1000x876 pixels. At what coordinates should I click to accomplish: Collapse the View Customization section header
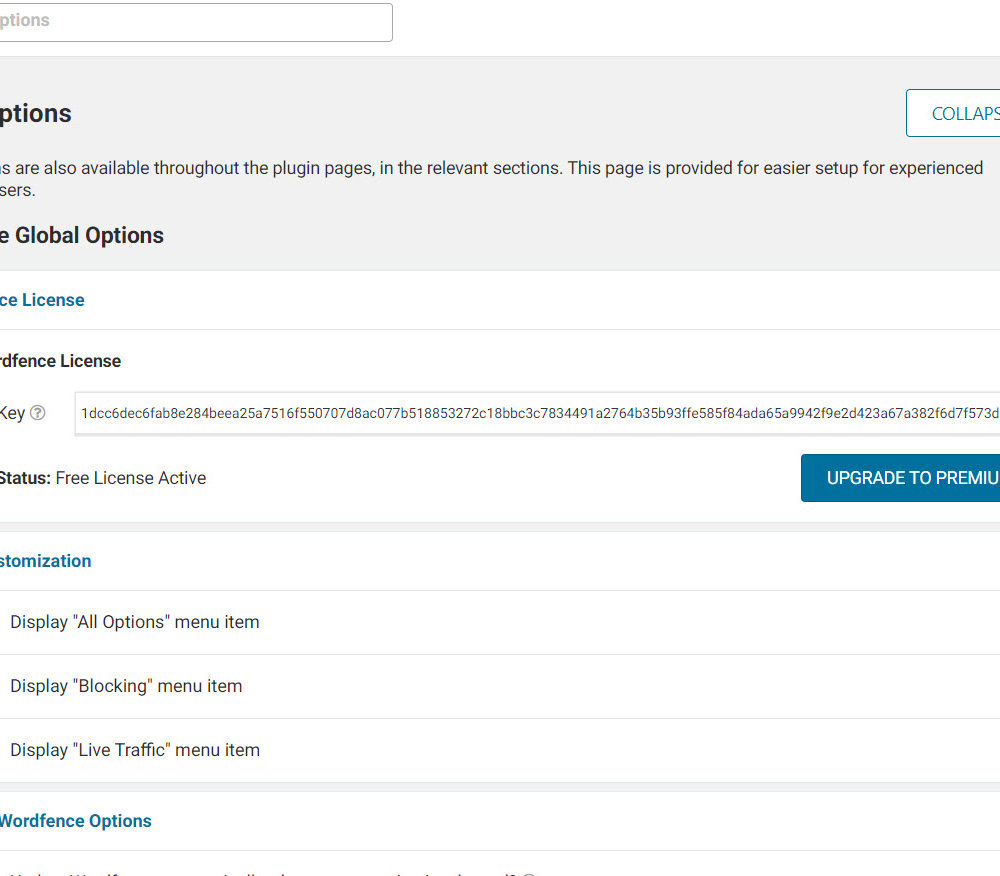[45, 561]
